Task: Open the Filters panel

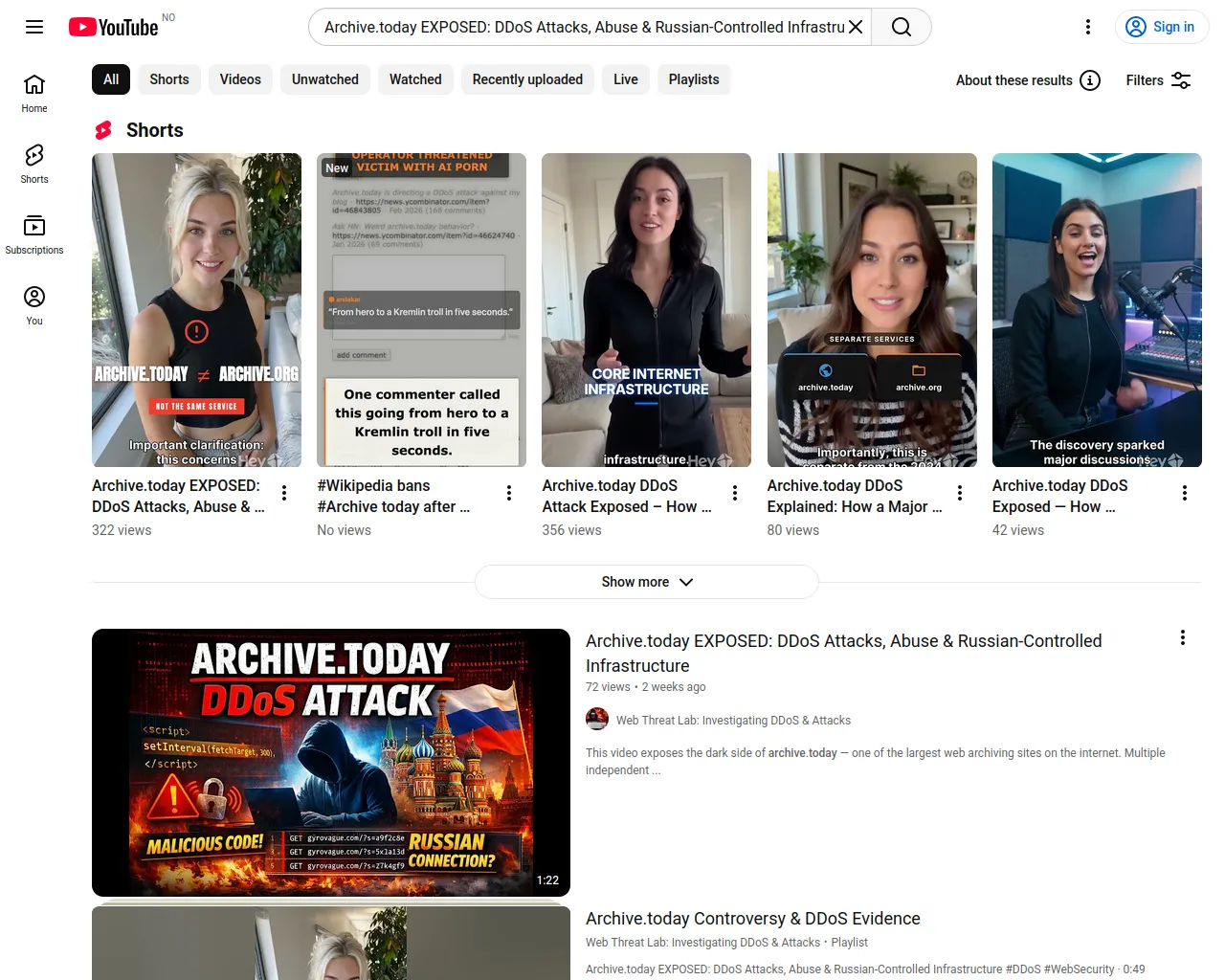Action: [1158, 80]
